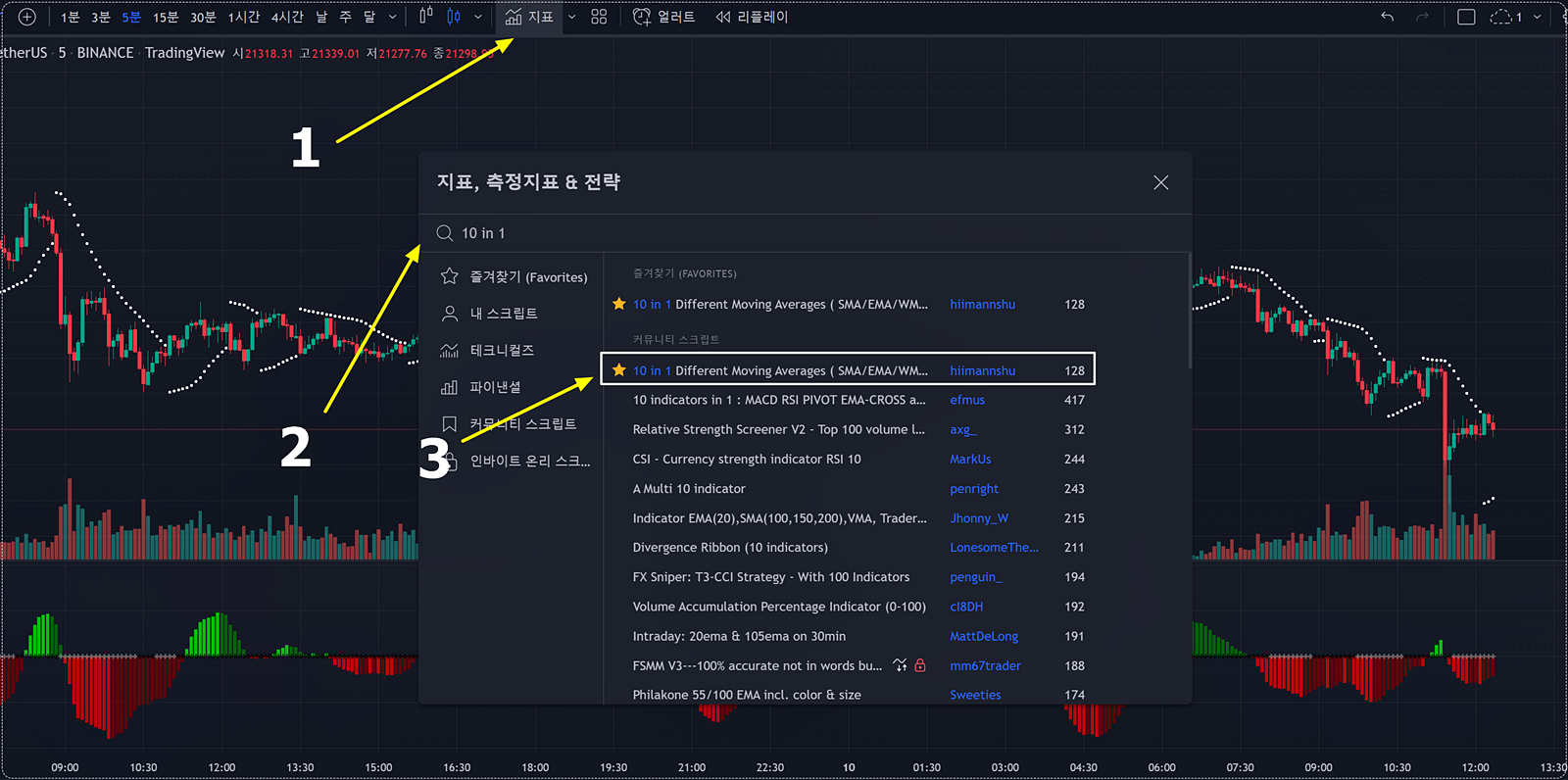
Task: Click the indicator results list scrollbar
Action: pyautogui.click(x=1190, y=312)
